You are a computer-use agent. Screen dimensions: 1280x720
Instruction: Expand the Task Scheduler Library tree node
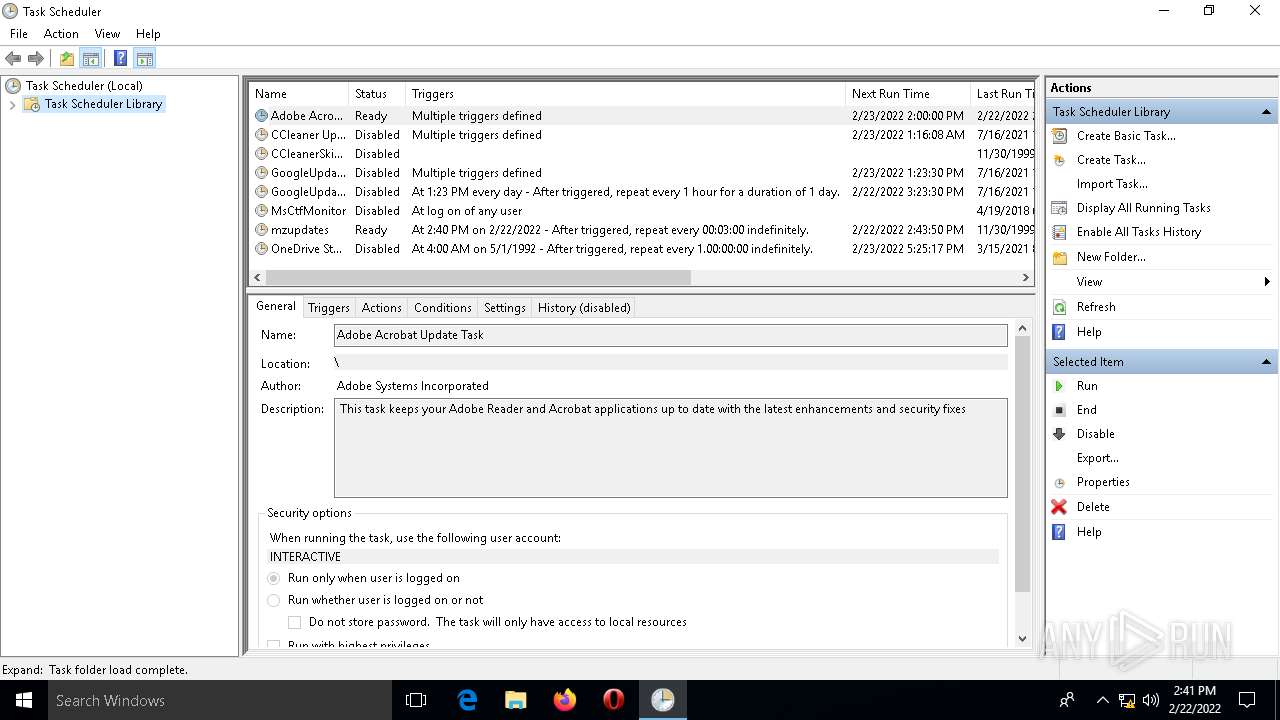[x=12, y=104]
